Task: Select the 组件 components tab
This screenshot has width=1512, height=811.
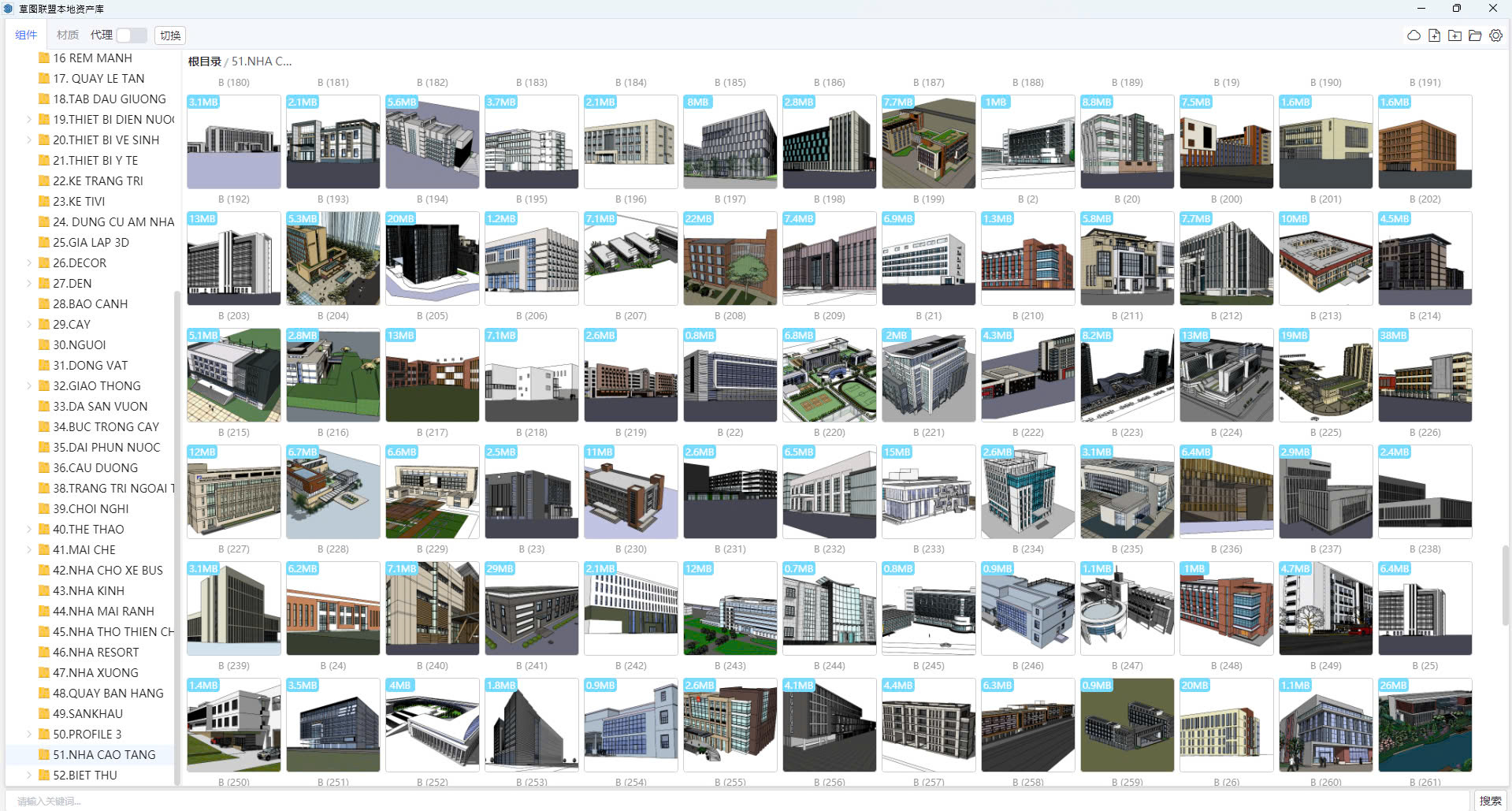Action: tap(26, 35)
